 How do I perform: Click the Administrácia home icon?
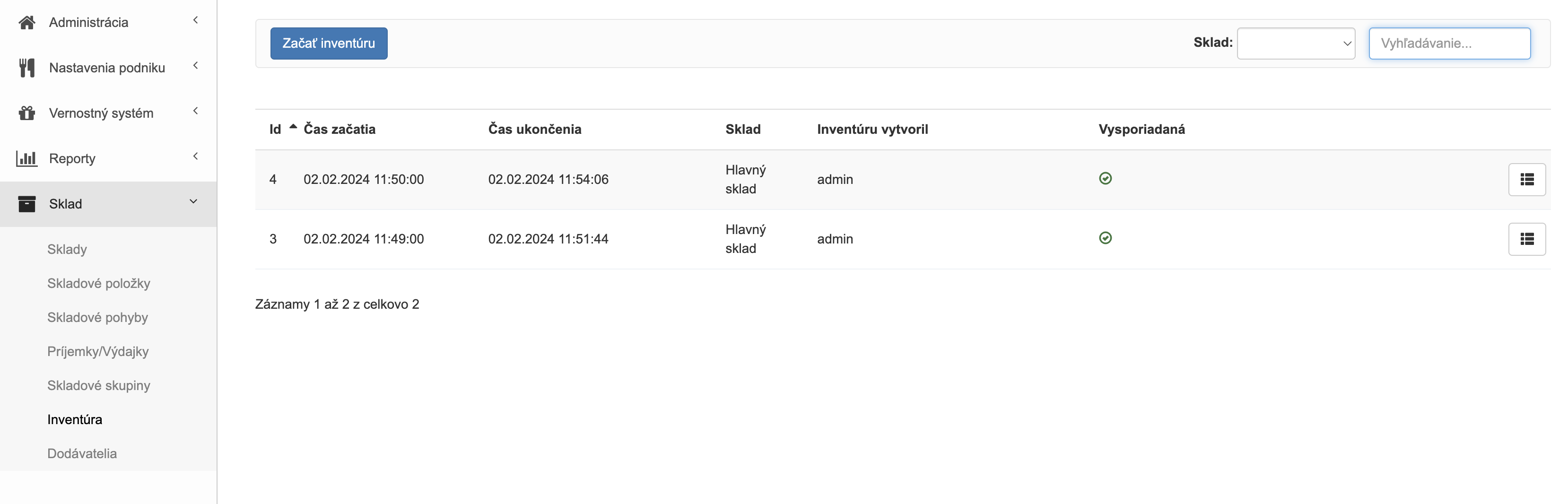click(x=26, y=22)
